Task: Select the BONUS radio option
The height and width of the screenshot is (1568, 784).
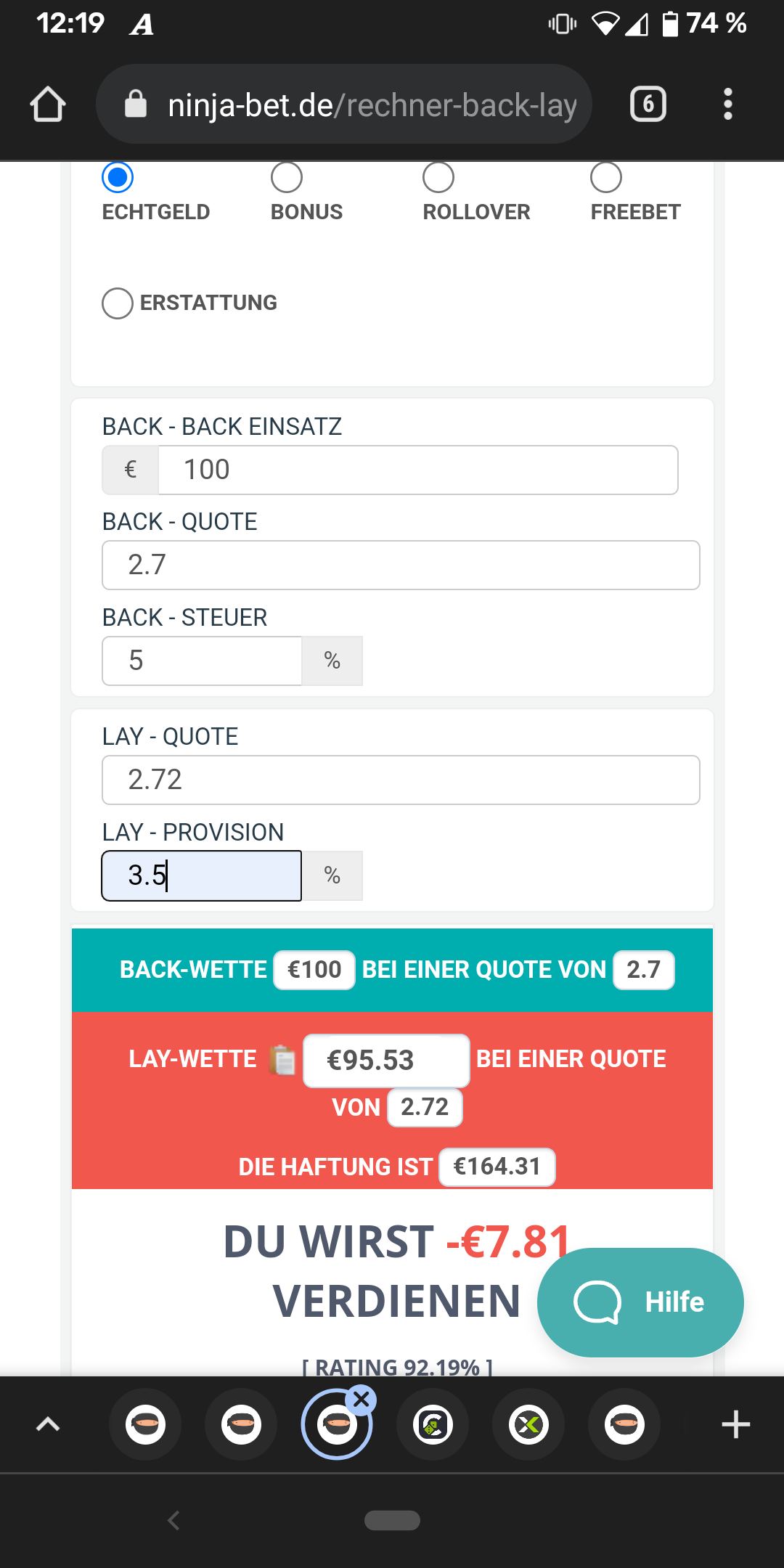Action: click(x=287, y=177)
